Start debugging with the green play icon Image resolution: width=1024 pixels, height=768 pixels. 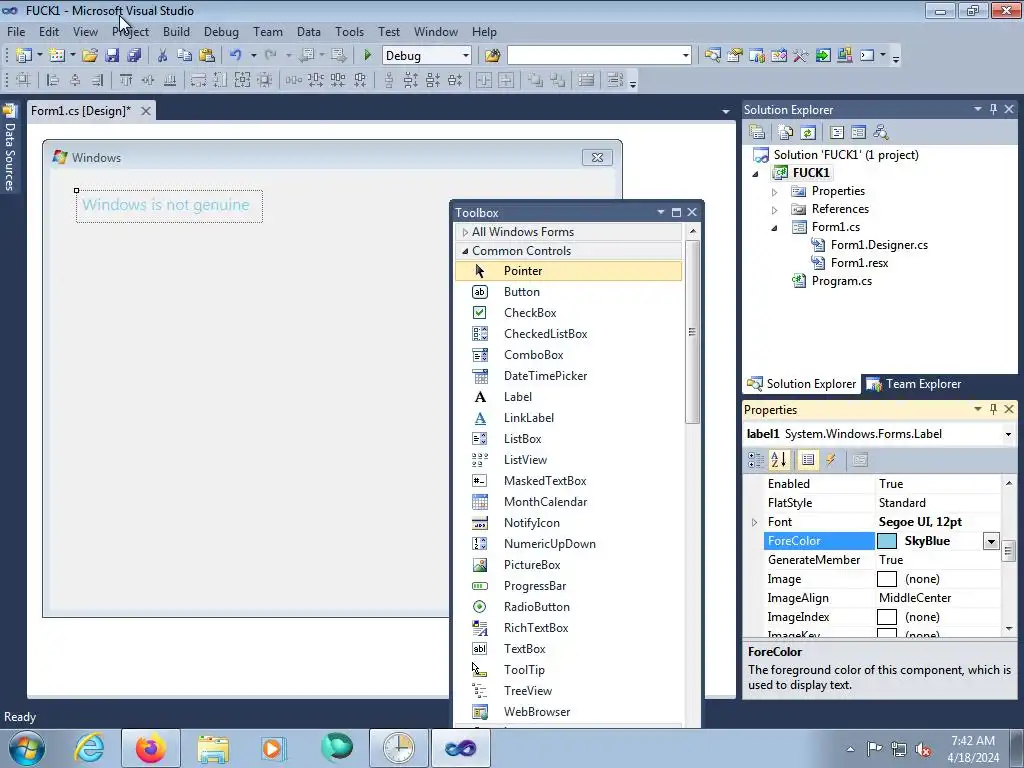click(x=367, y=56)
